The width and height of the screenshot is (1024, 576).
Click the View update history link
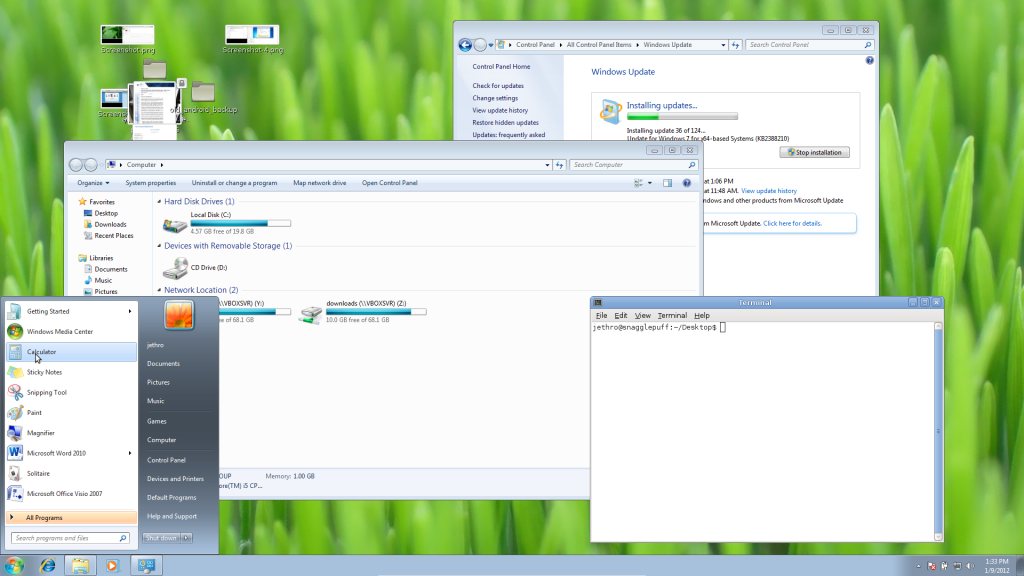[769, 191]
